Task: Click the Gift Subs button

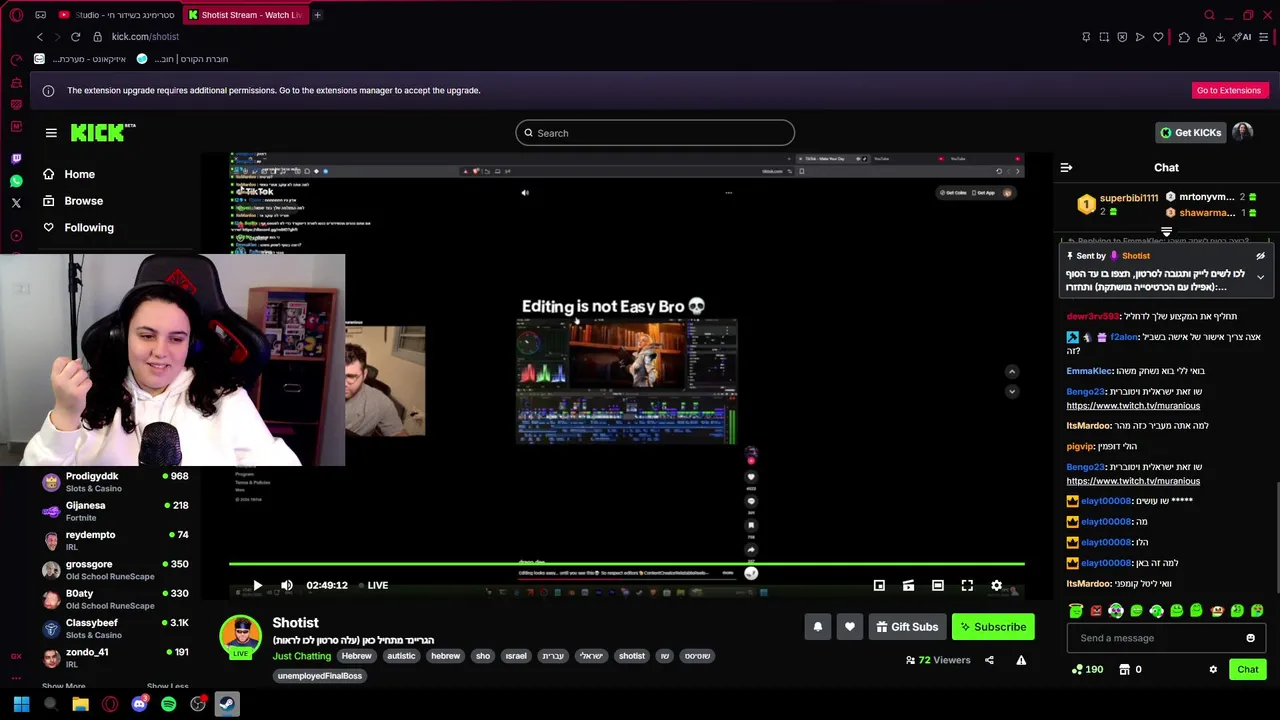Action: tap(907, 627)
